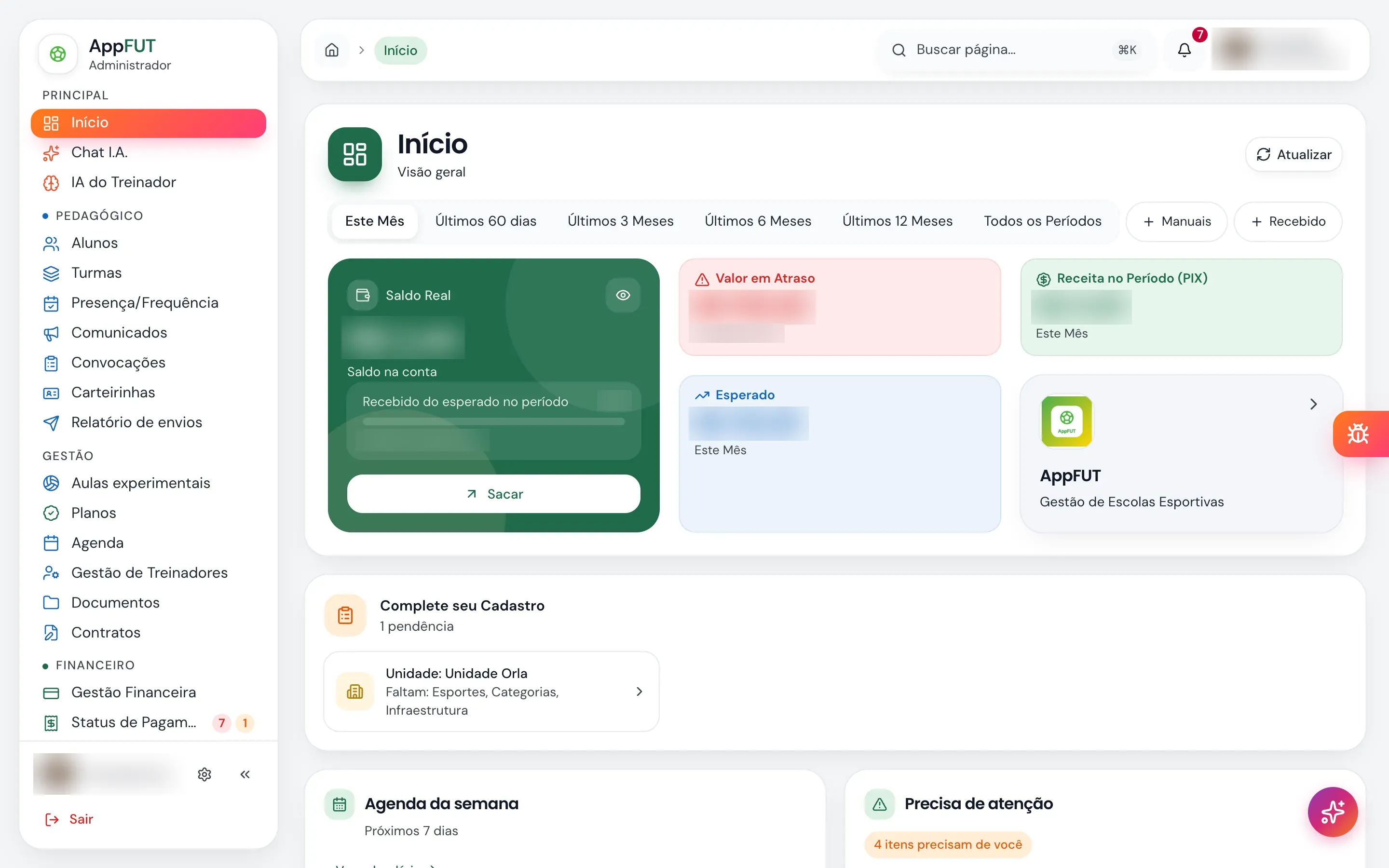Viewport: 1389px width, 868px height.
Task: Expand AppFUT card chevron arrow
Action: click(1313, 404)
